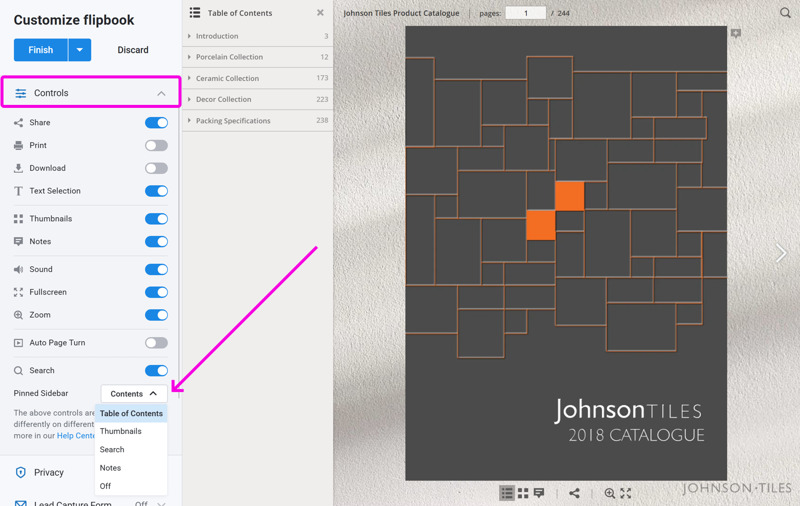Switch off the Notes toggle
Image resolution: width=800 pixels, height=506 pixels.
pos(156,241)
